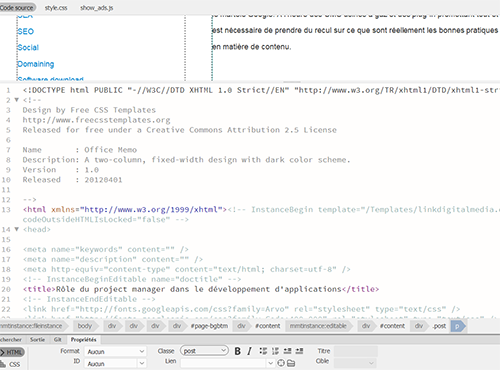Switch to the Sortie panel tab

tap(37, 339)
